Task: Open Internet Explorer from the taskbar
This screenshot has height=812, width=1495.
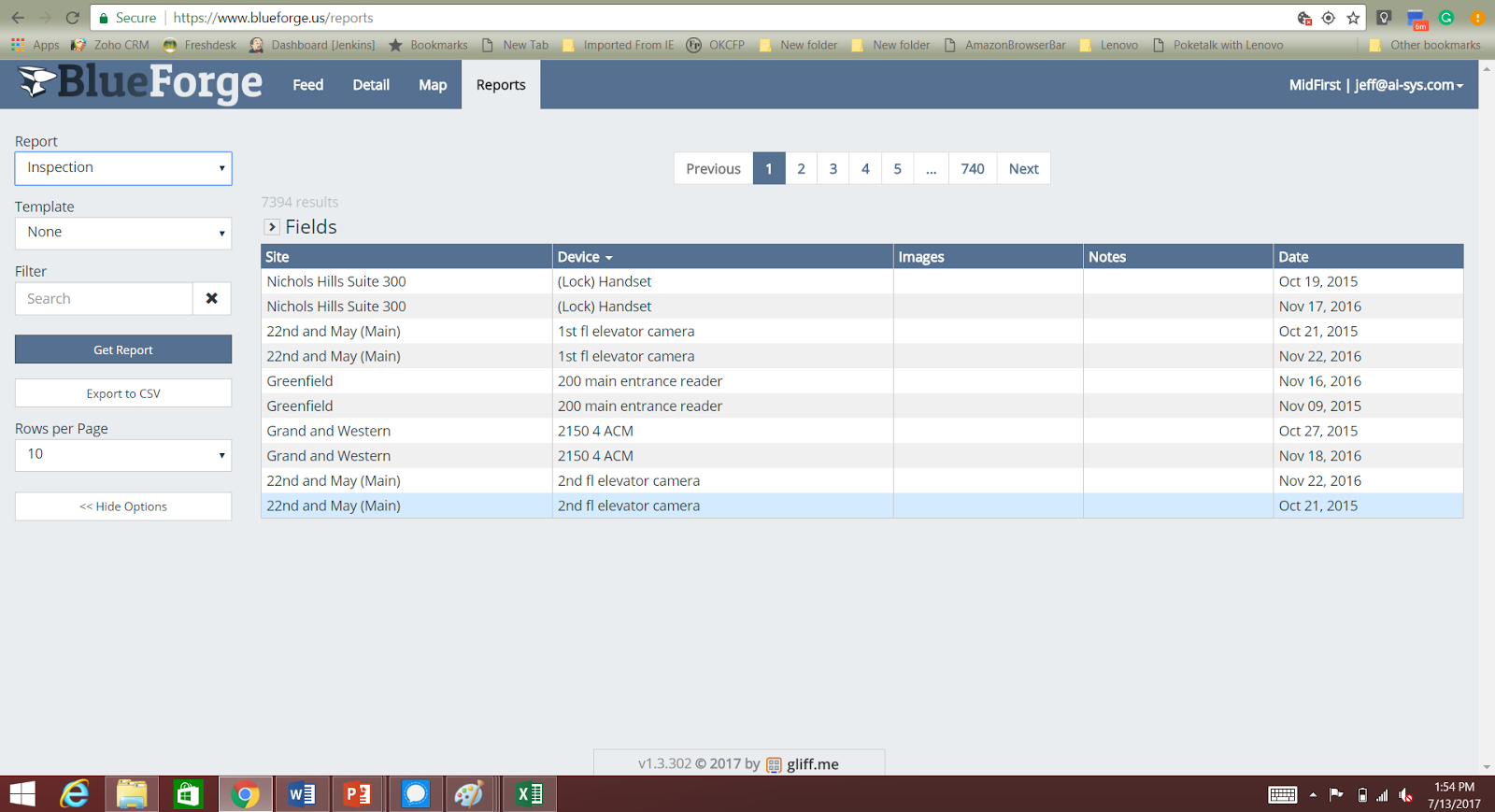Action: tap(75, 794)
